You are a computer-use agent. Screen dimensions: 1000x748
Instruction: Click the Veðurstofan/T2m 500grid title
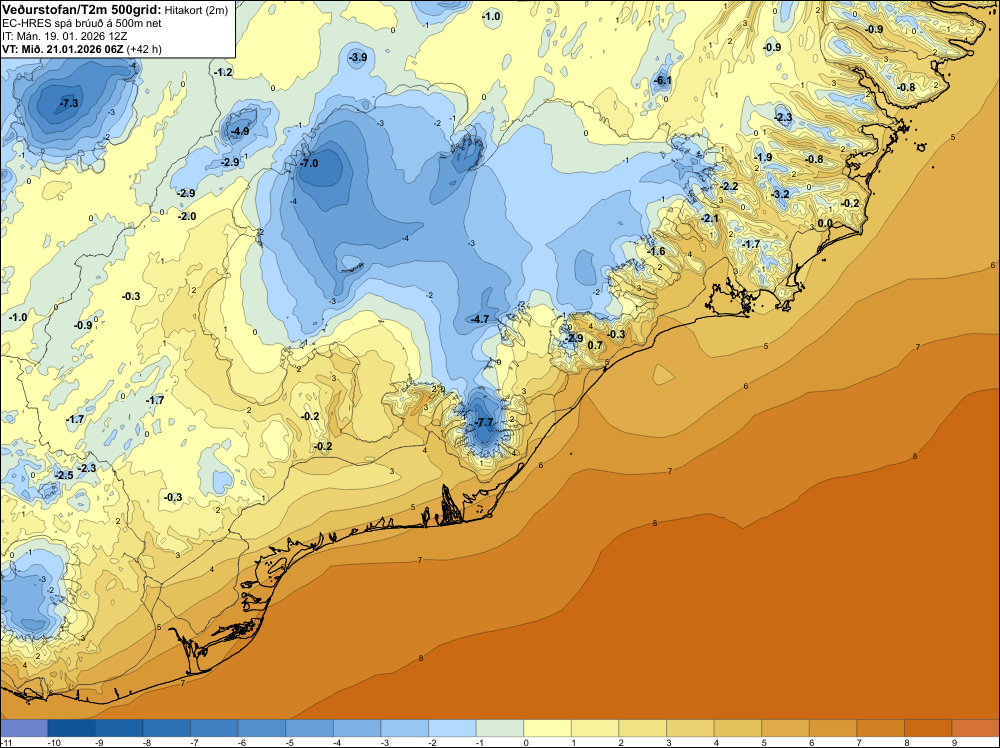pyautogui.click(x=82, y=9)
